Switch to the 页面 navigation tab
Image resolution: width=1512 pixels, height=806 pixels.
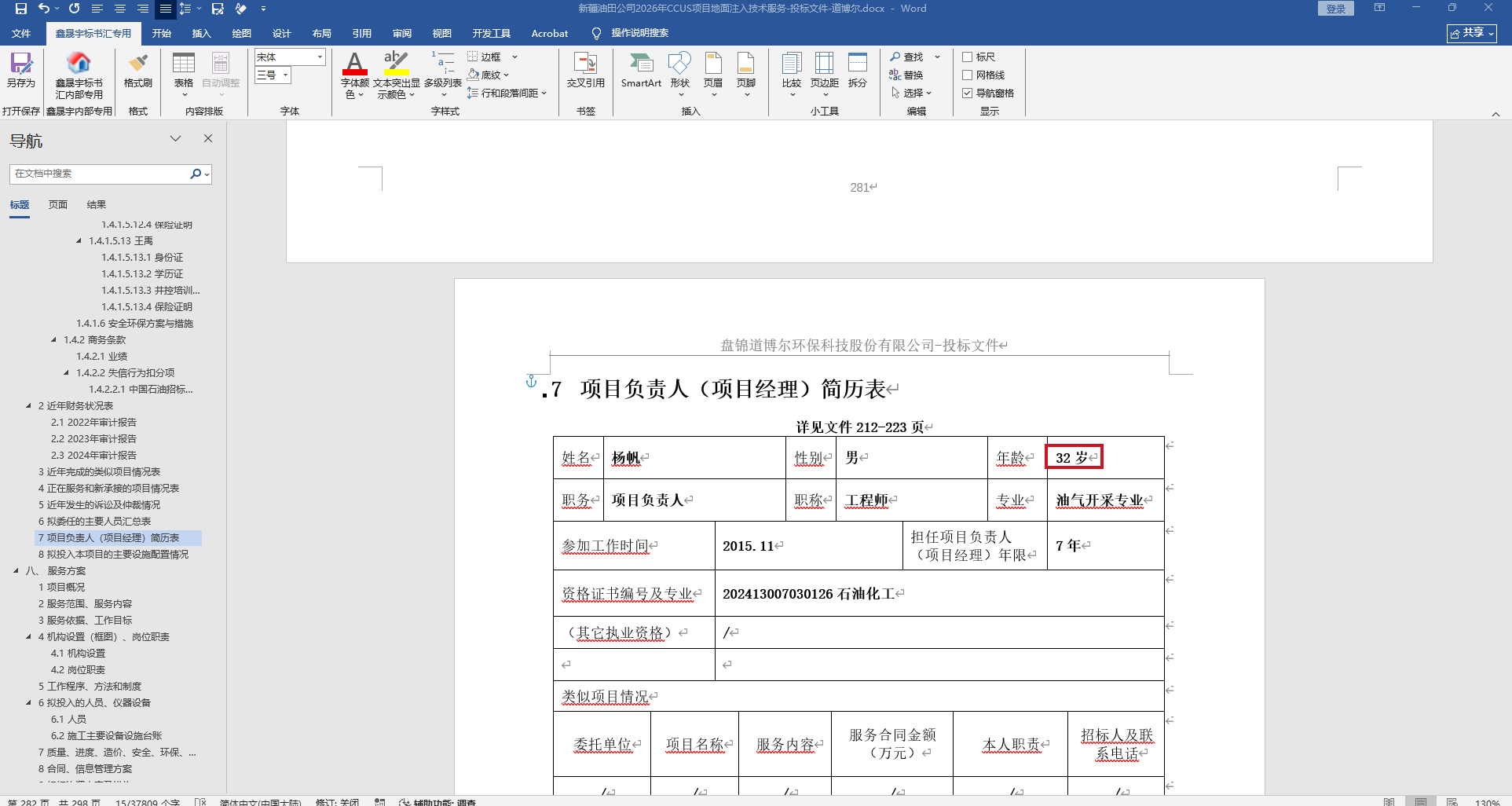[x=58, y=205]
